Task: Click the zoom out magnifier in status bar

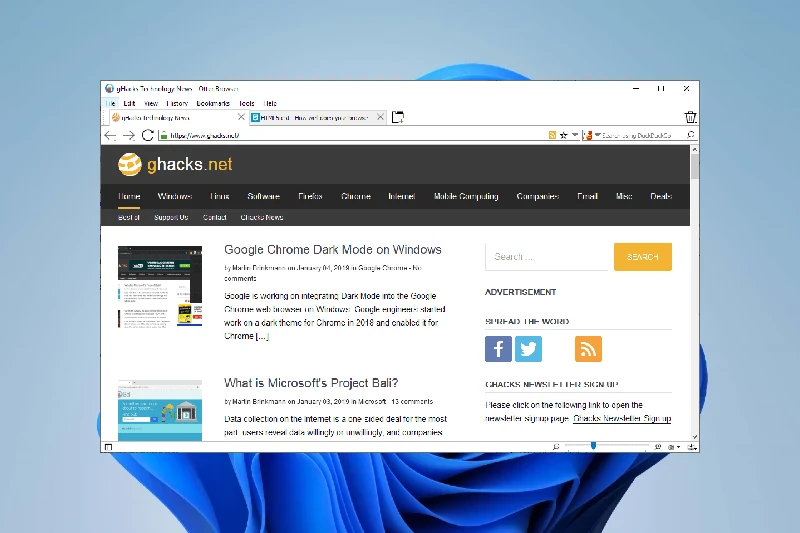Action: tap(556, 446)
